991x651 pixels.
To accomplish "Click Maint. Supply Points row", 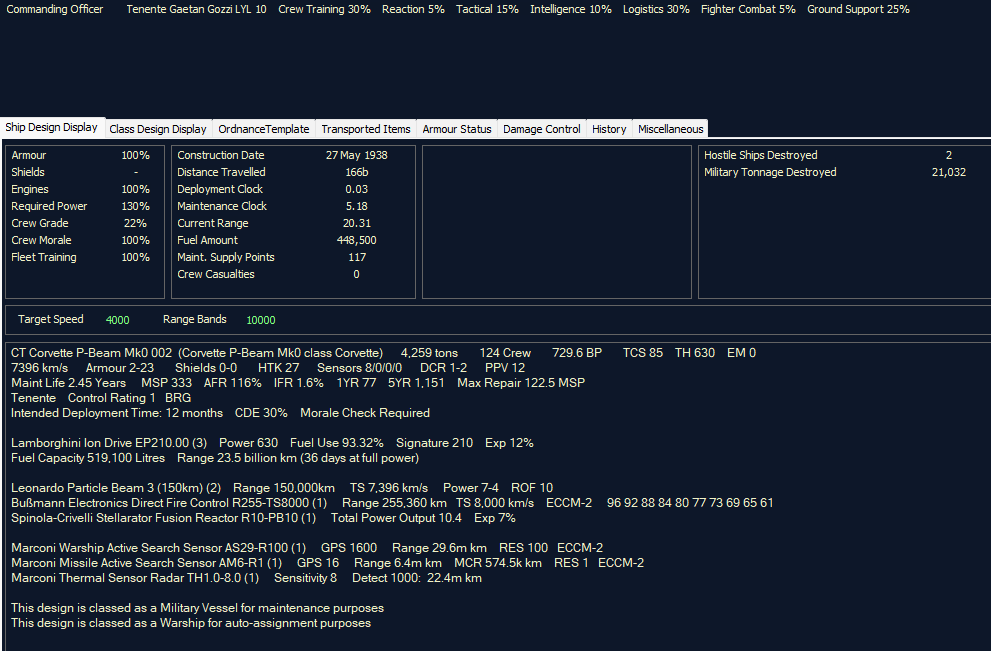I will [x=272, y=257].
